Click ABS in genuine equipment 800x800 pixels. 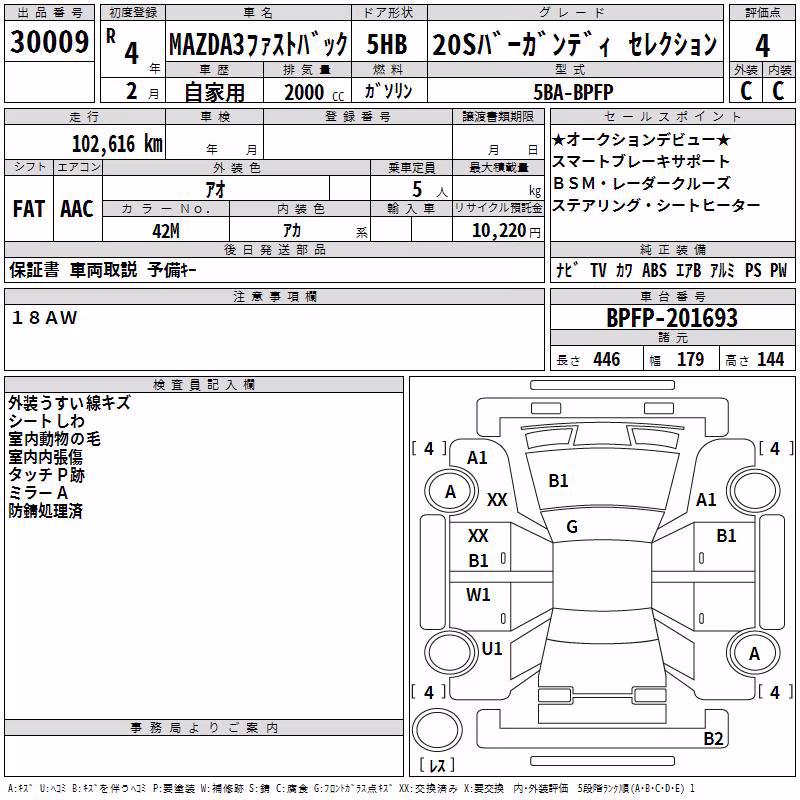[654, 270]
